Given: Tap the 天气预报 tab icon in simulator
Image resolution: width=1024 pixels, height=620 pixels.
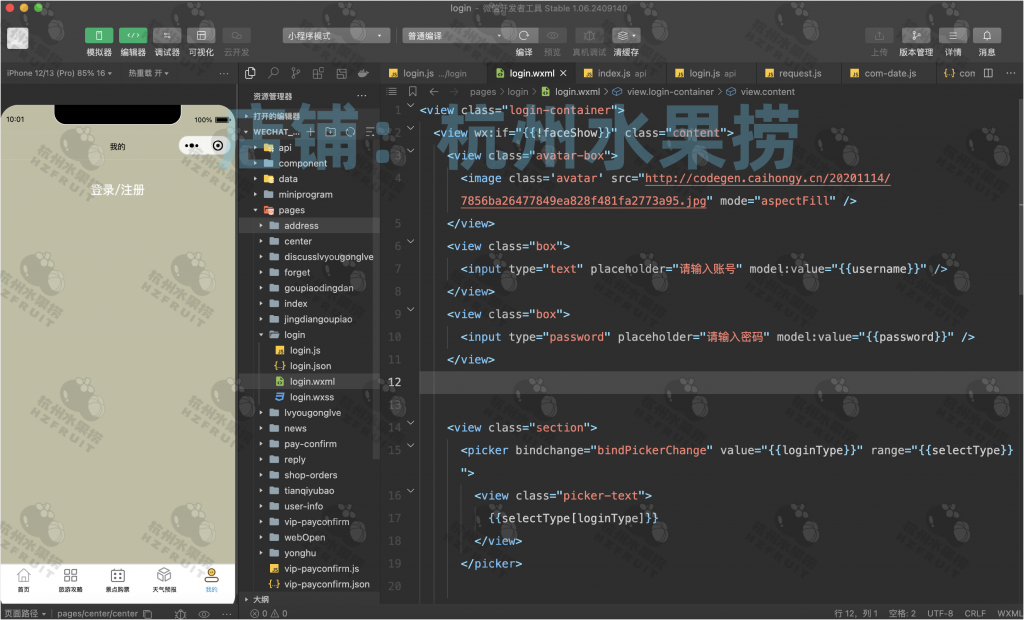Looking at the screenshot, I should pyautogui.click(x=164, y=576).
